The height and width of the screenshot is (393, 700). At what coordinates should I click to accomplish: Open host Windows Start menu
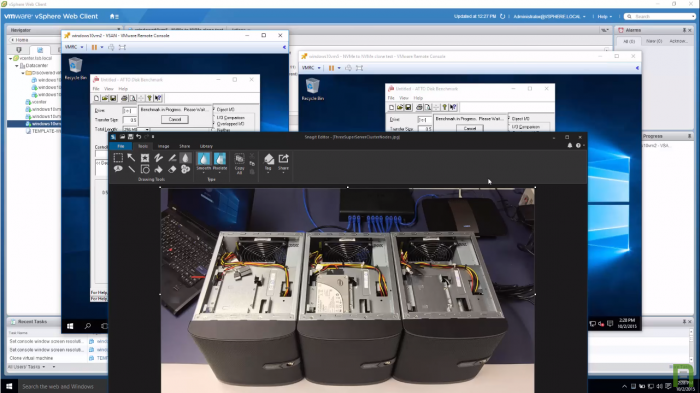coord(9,386)
